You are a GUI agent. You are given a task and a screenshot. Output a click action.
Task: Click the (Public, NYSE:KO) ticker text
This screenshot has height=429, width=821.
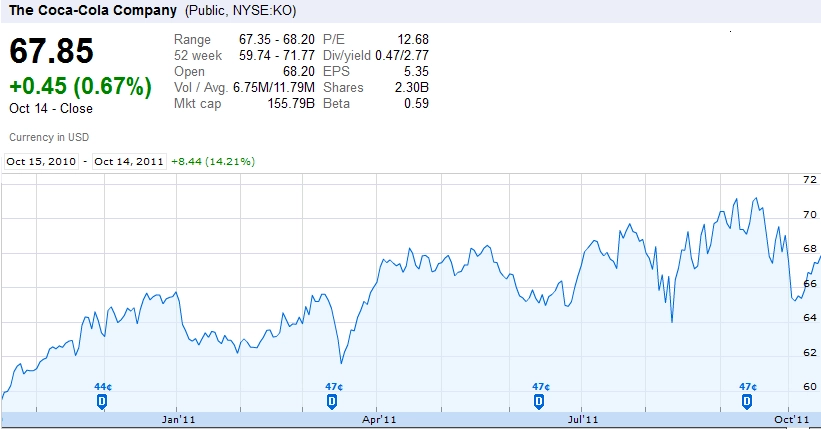[x=241, y=10]
